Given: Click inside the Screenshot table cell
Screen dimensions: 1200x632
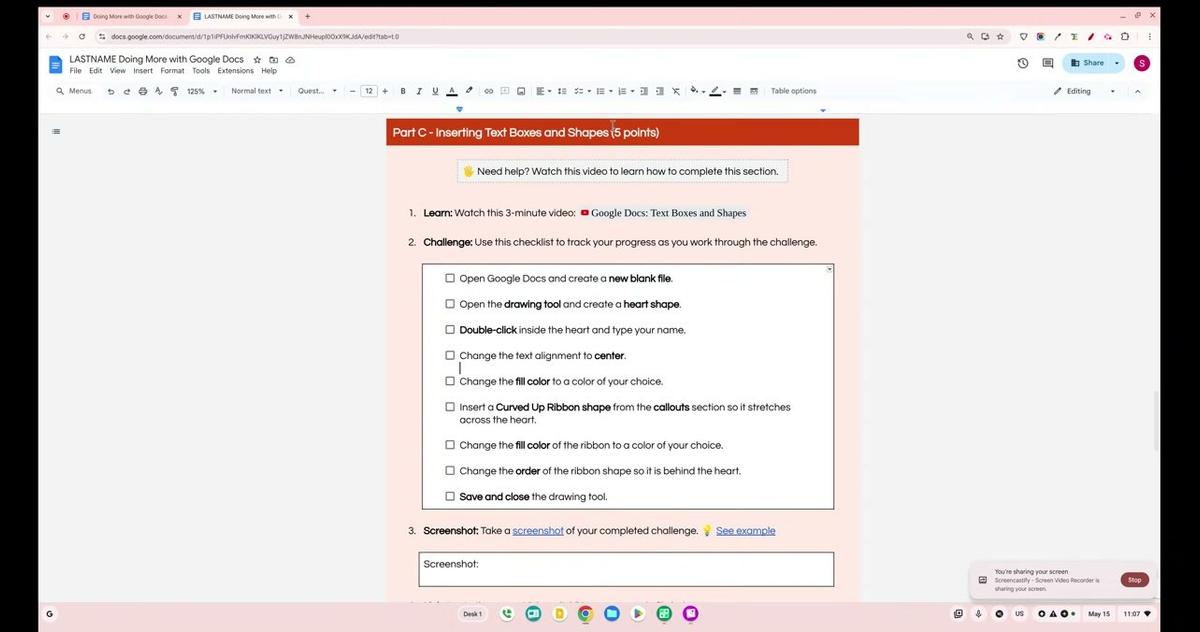Looking at the screenshot, I should (x=626, y=569).
